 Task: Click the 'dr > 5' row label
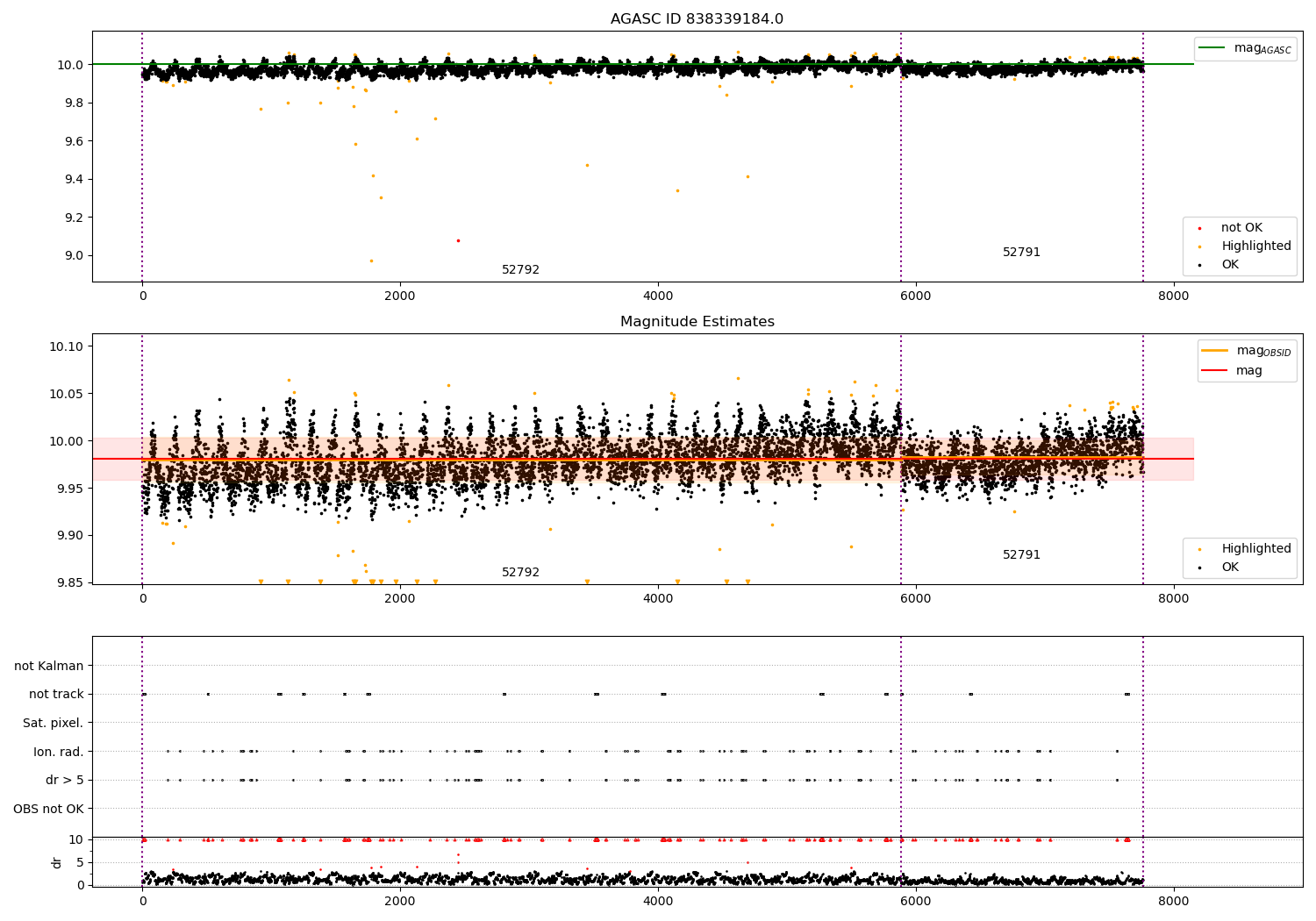tap(65, 781)
